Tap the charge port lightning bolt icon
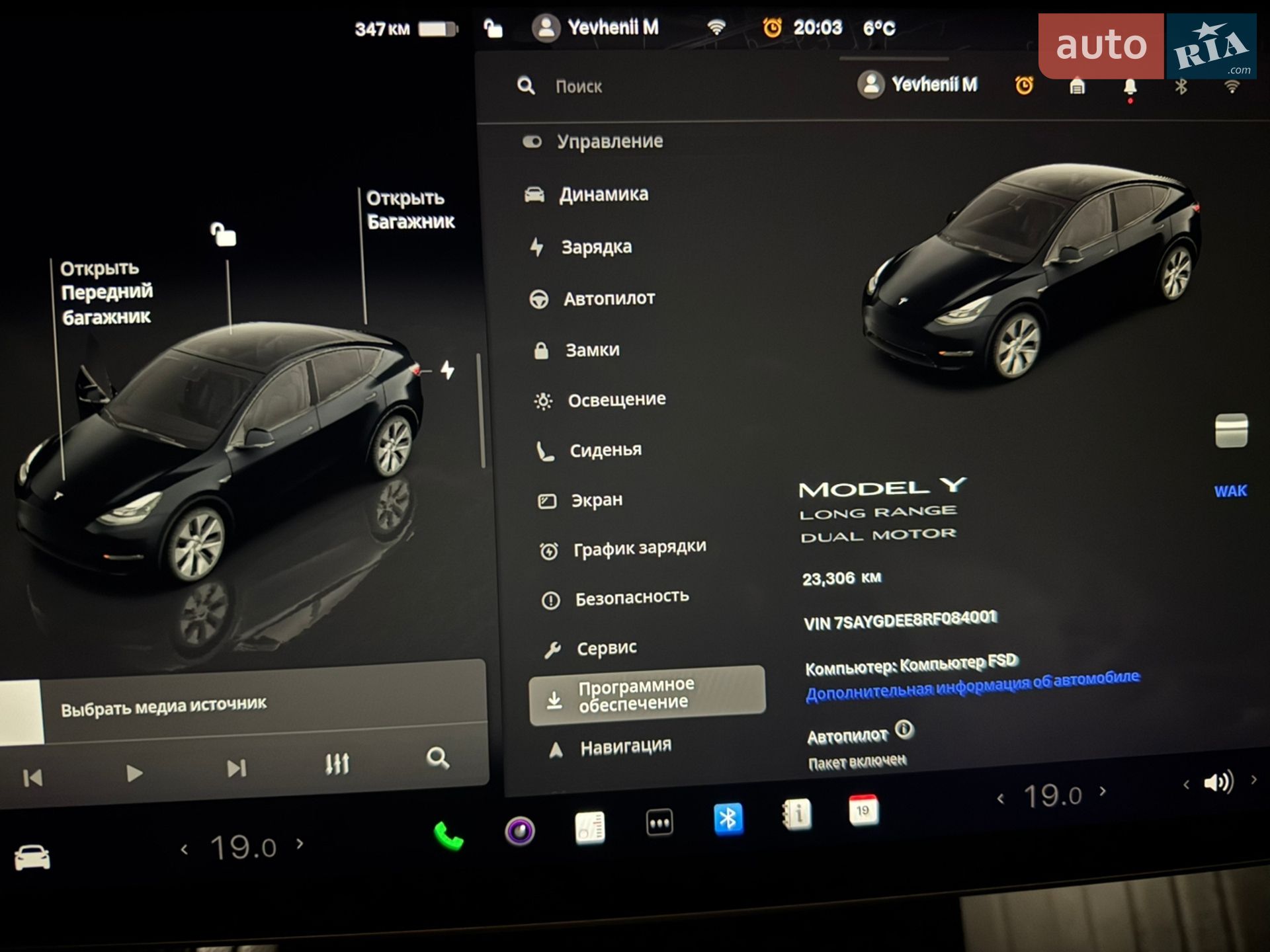 point(448,370)
